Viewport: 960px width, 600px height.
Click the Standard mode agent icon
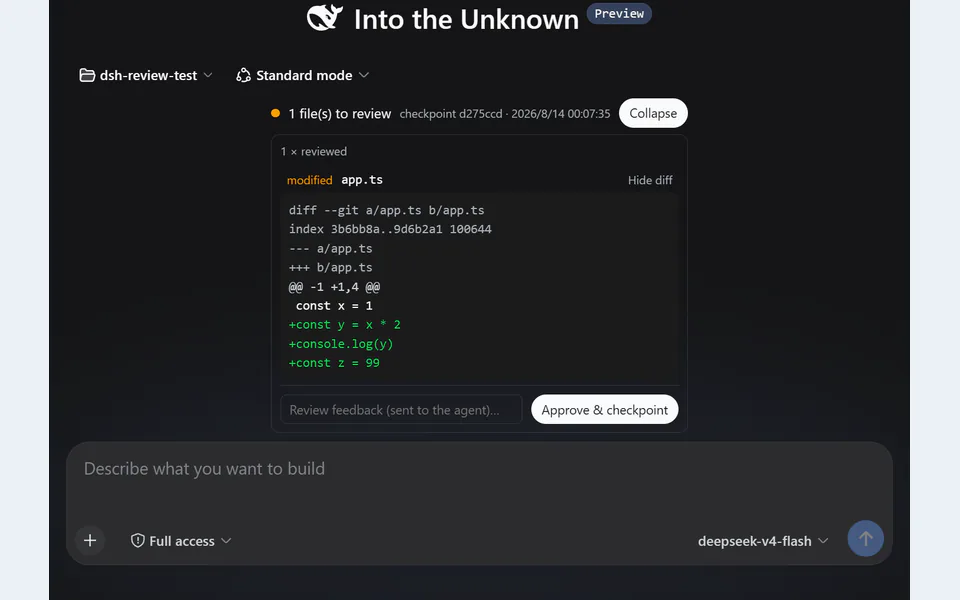[x=243, y=75]
